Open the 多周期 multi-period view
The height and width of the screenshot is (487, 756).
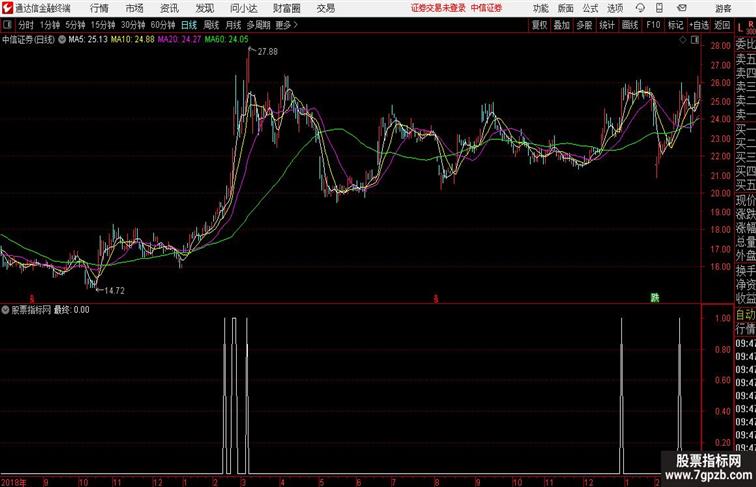[258, 25]
